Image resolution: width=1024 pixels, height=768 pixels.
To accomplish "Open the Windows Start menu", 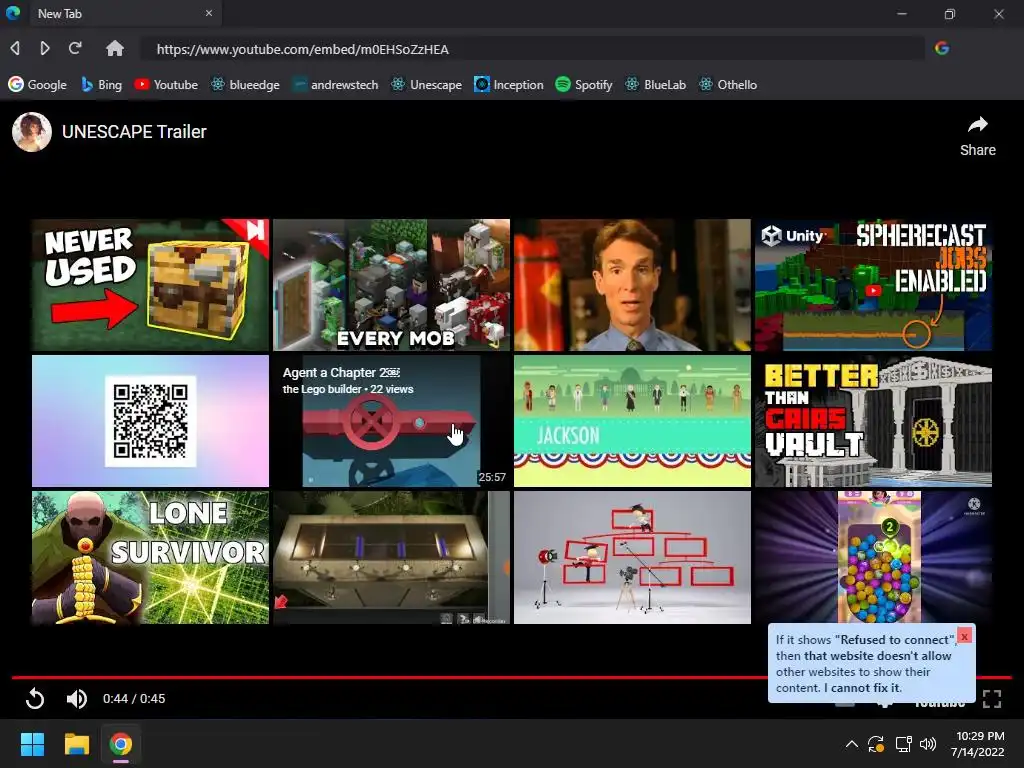I will pos(32,744).
